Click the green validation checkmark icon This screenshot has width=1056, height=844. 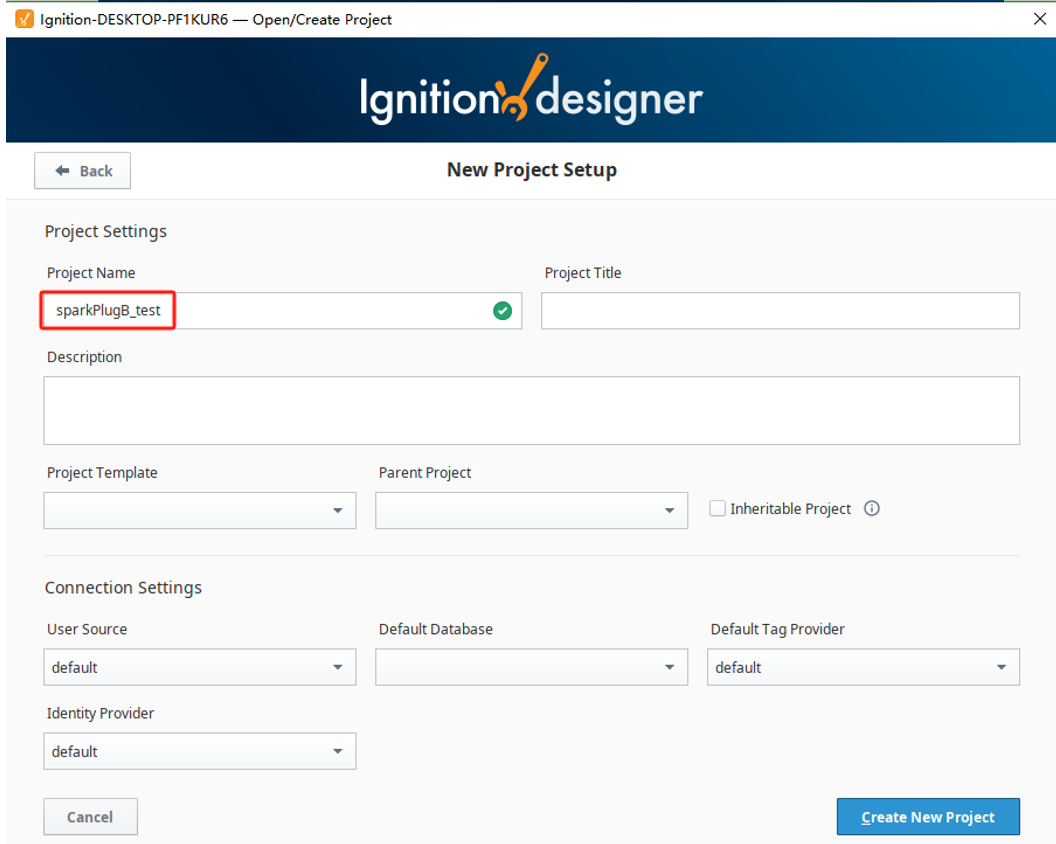[x=502, y=311]
